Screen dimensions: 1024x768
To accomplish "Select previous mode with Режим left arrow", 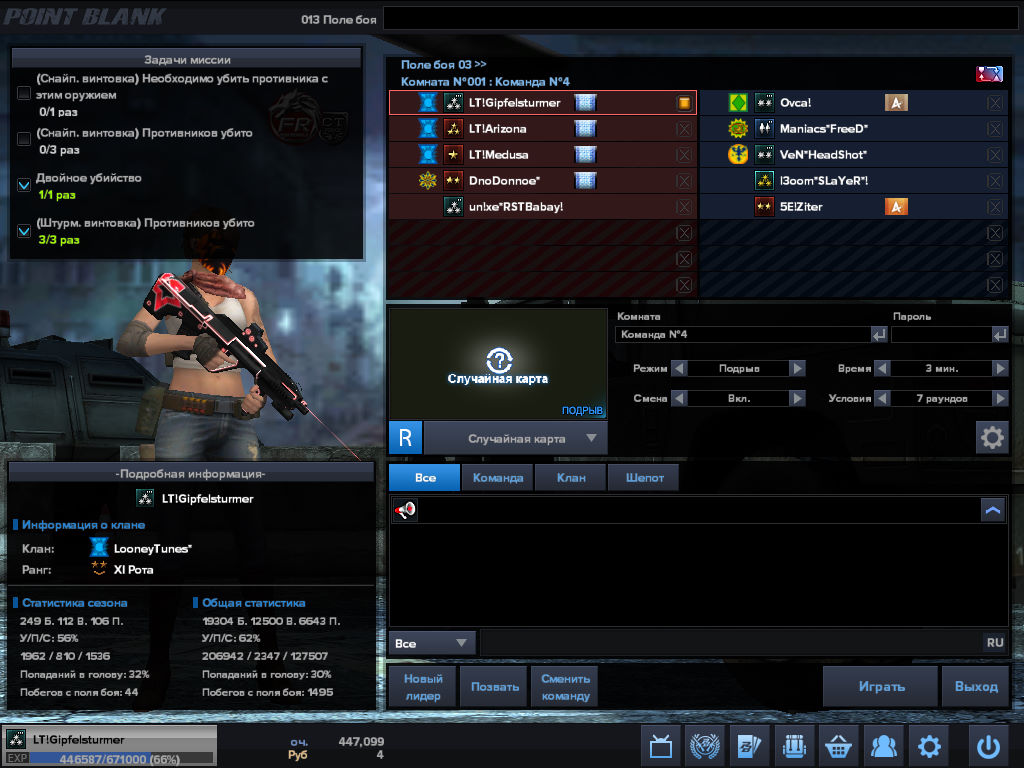I will [679, 368].
